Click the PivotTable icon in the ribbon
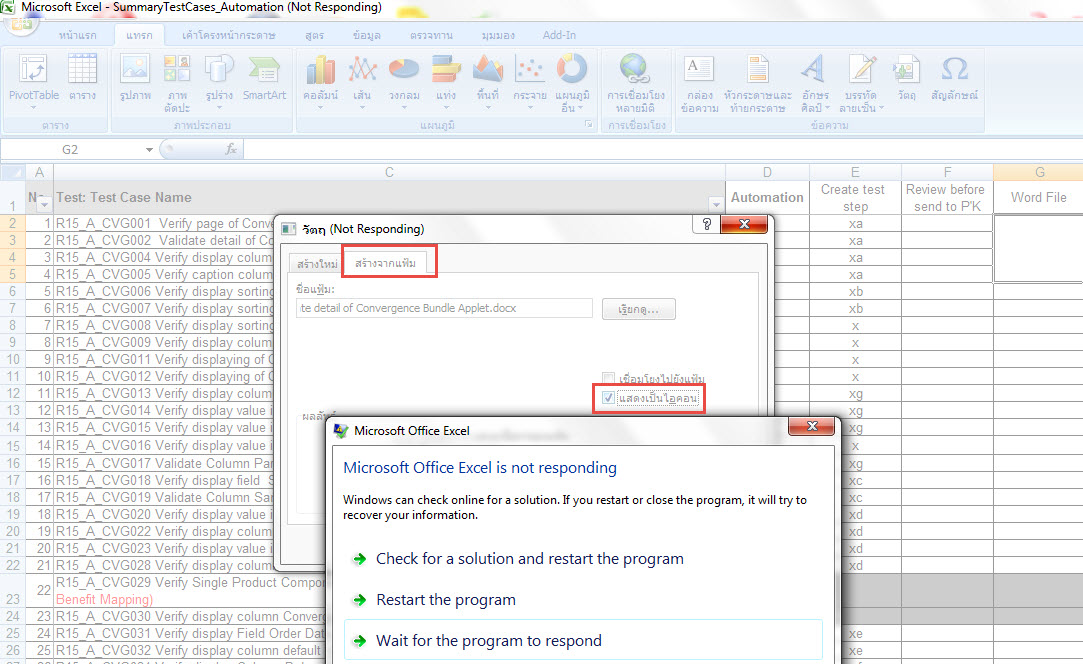This screenshot has height=664, width=1083. point(33,70)
